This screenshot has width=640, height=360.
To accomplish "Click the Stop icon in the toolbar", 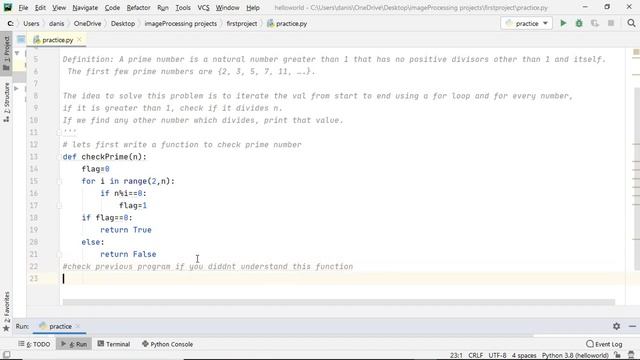I will [611, 23].
